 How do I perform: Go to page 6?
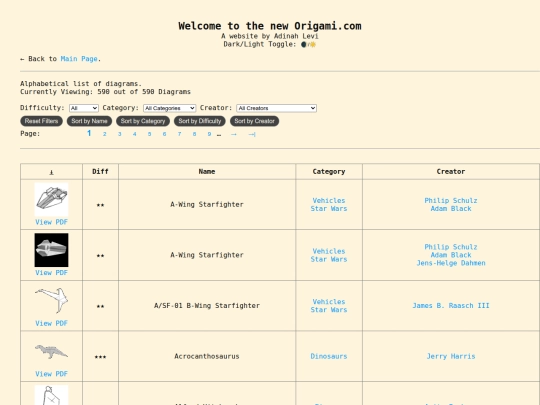click(x=164, y=134)
